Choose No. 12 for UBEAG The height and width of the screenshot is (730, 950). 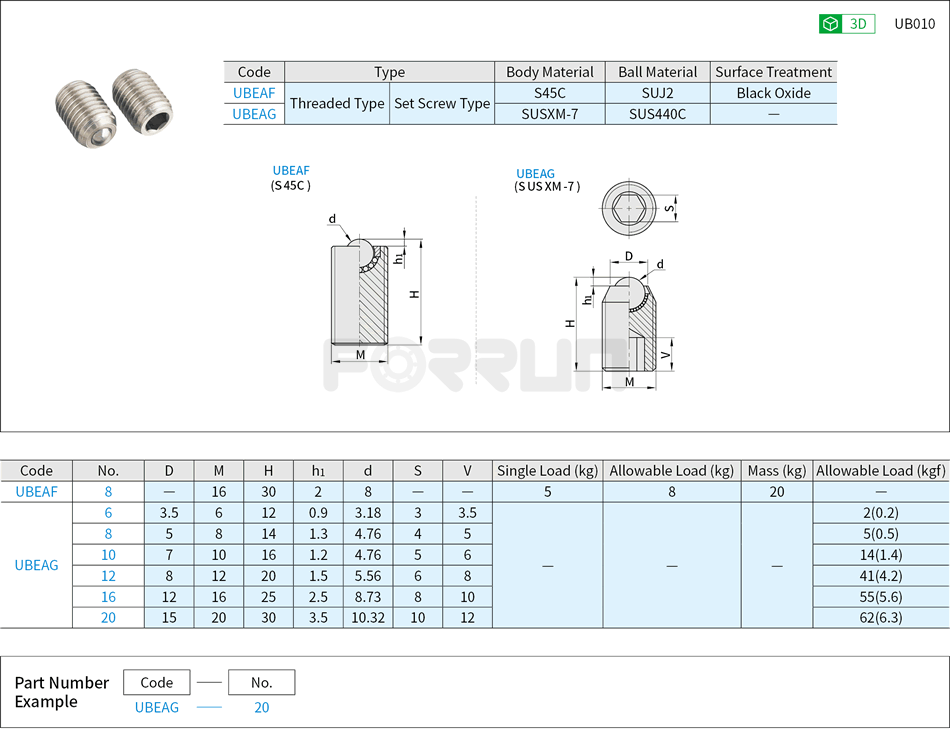point(108,576)
